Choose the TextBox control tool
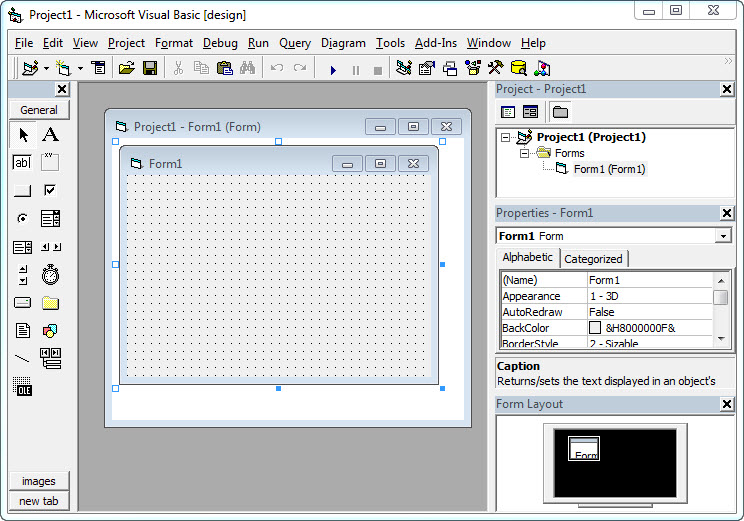 tap(22, 162)
